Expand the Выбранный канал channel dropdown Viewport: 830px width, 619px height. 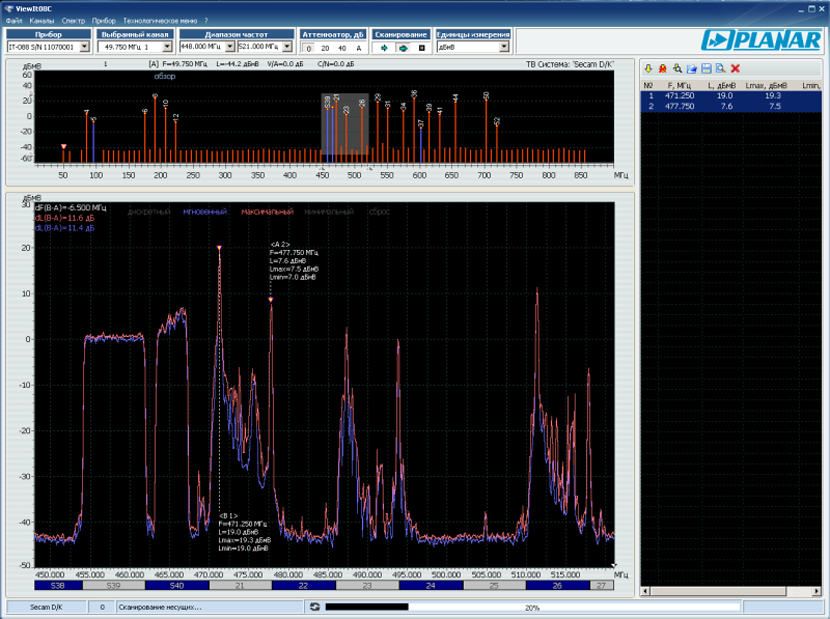point(168,47)
